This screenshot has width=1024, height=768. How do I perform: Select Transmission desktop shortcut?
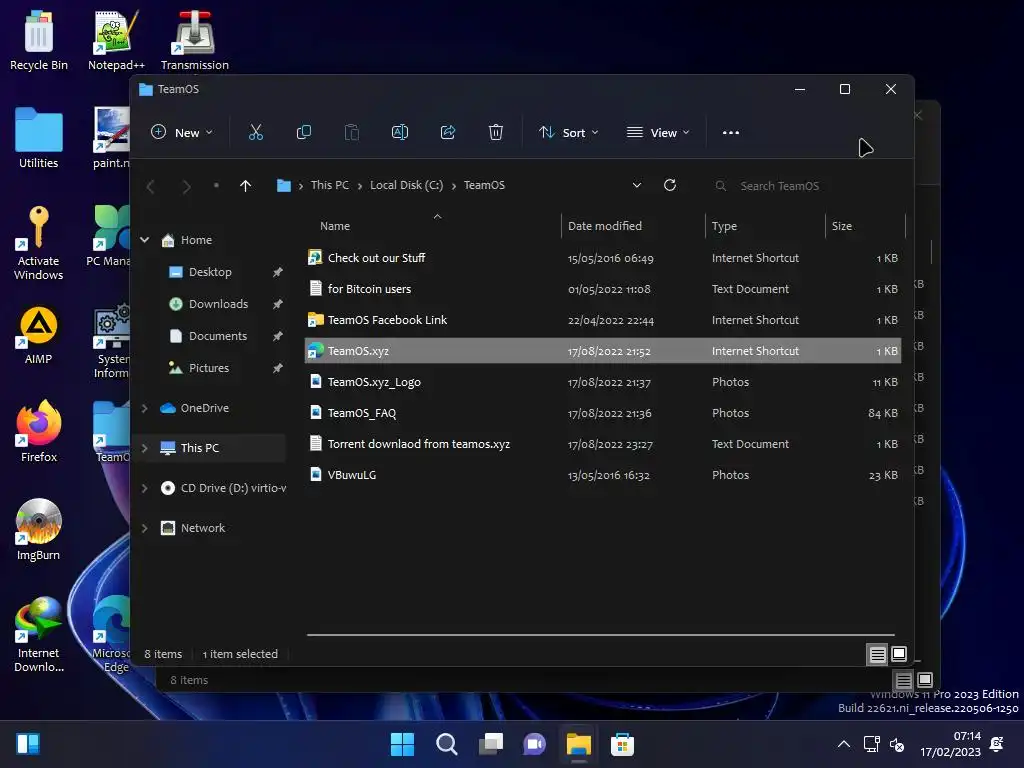pyautogui.click(x=195, y=40)
